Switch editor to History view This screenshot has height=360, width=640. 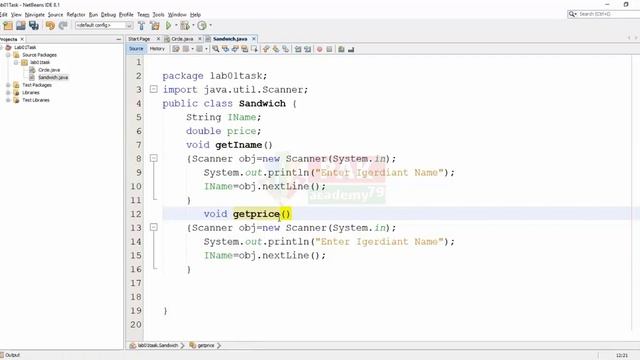(x=157, y=49)
